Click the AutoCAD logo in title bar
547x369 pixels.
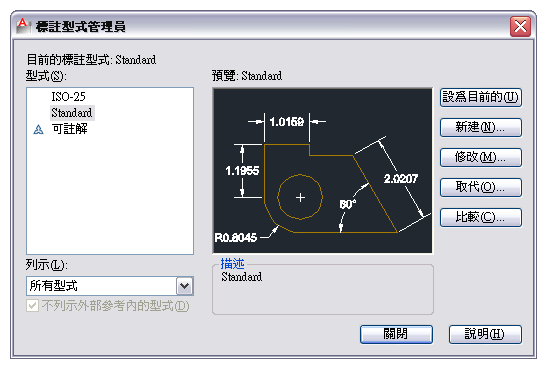click(22, 26)
